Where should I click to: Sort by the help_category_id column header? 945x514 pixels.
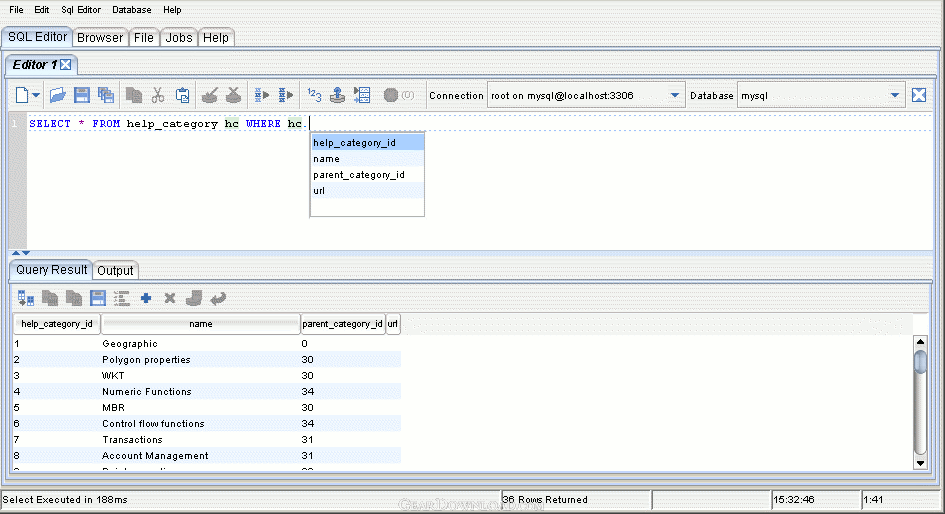(x=57, y=324)
